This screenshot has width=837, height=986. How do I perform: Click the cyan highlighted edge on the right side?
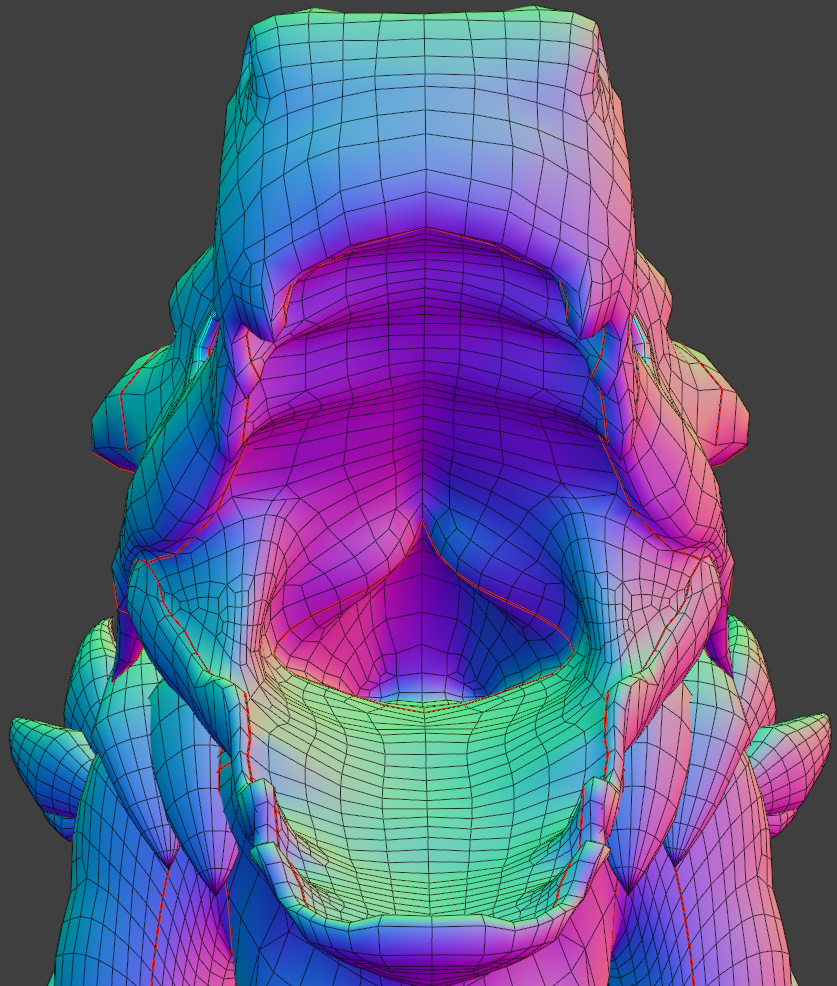pos(640,337)
